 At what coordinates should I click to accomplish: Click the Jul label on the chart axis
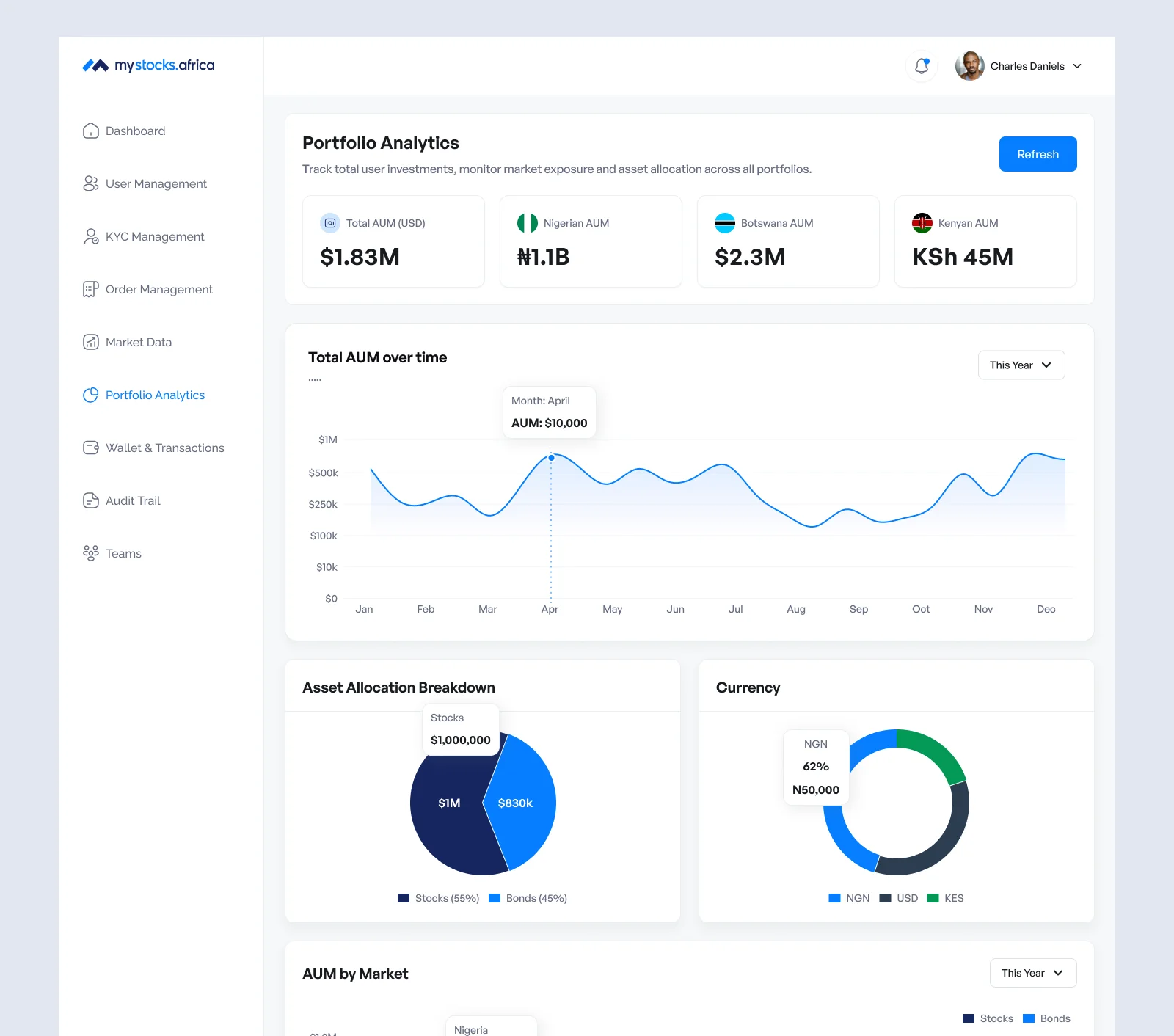(x=736, y=609)
